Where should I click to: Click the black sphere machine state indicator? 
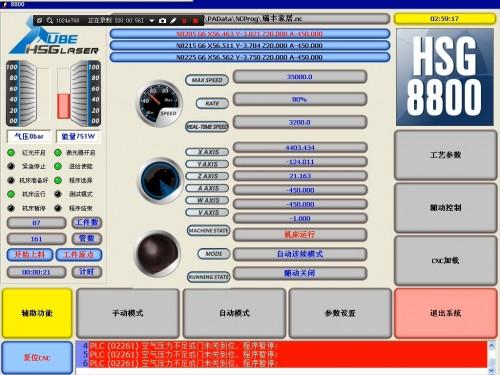coord(158,254)
